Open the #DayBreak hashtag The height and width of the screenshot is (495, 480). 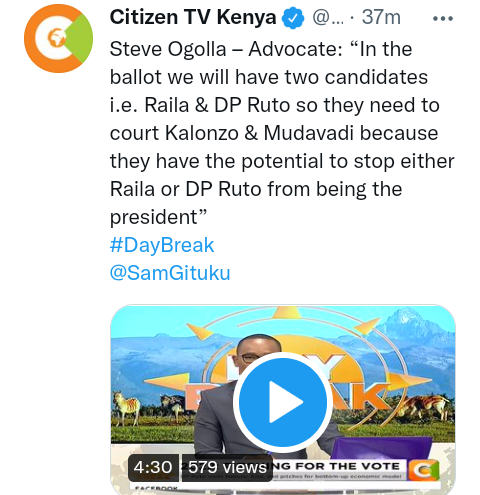pos(162,245)
